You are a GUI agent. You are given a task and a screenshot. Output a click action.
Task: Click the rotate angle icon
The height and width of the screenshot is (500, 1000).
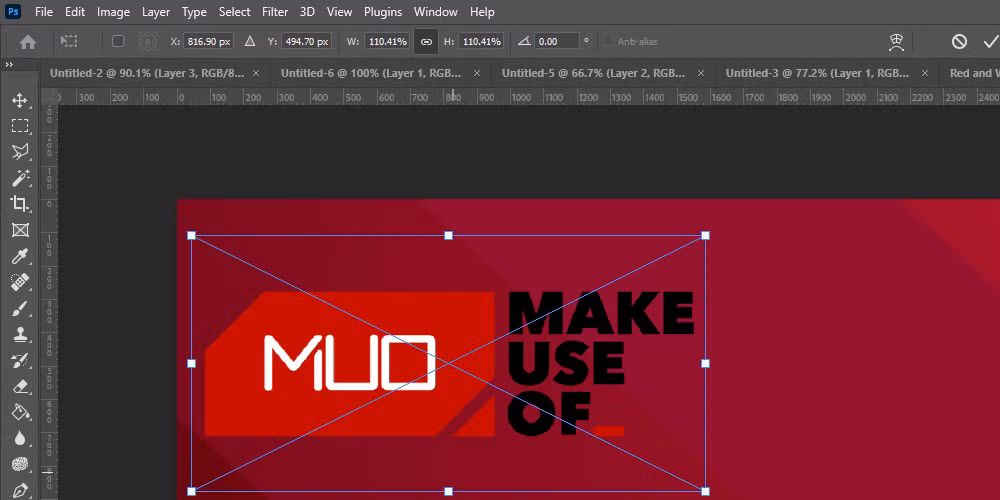(x=524, y=41)
